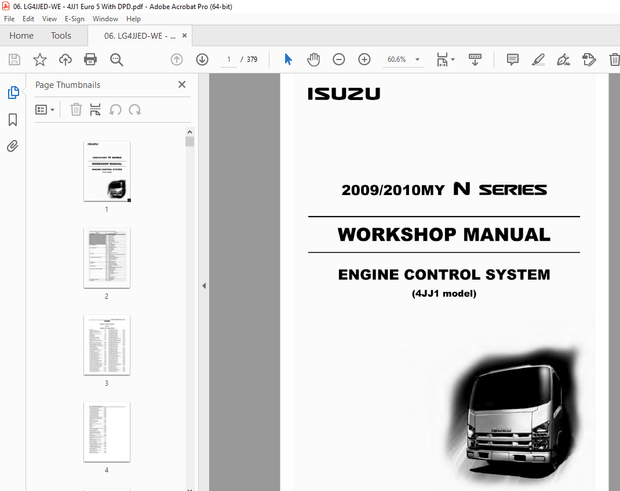
Task: Close the Page Thumbnails panel
Action: [182, 85]
